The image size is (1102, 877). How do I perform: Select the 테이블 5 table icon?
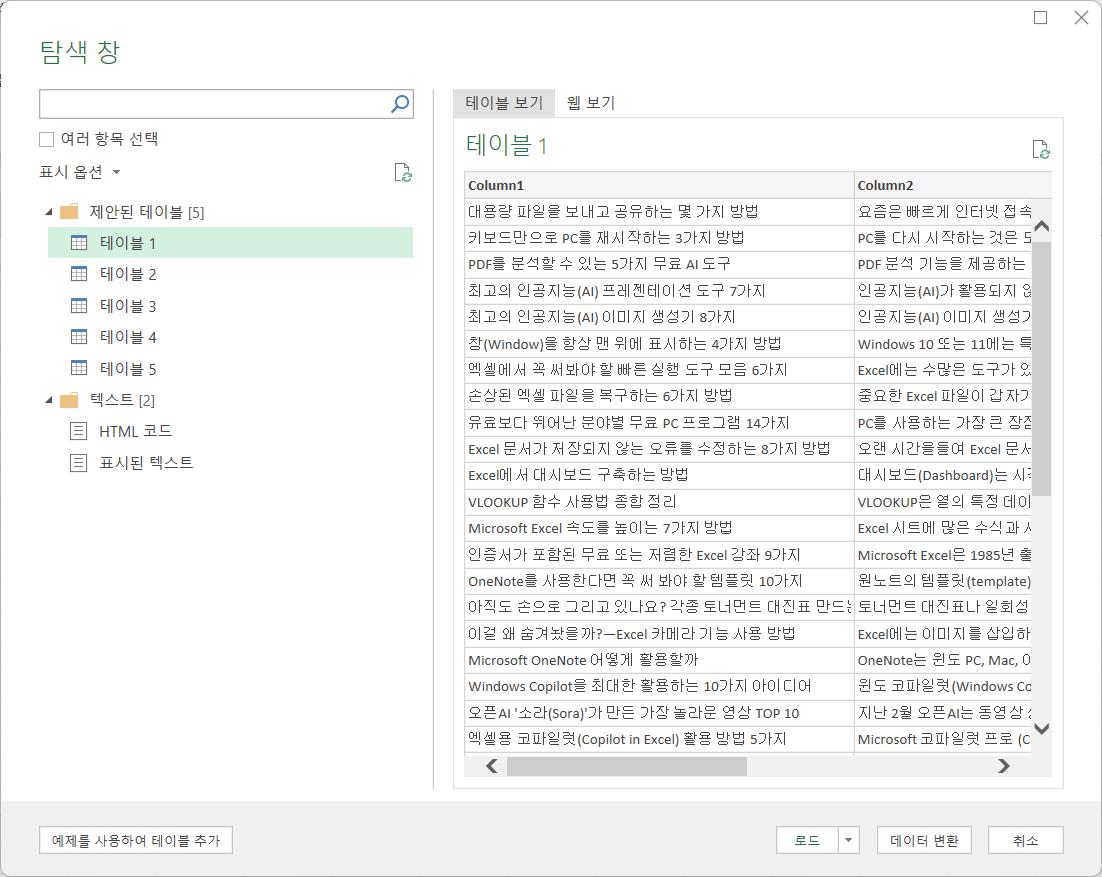(80, 367)
